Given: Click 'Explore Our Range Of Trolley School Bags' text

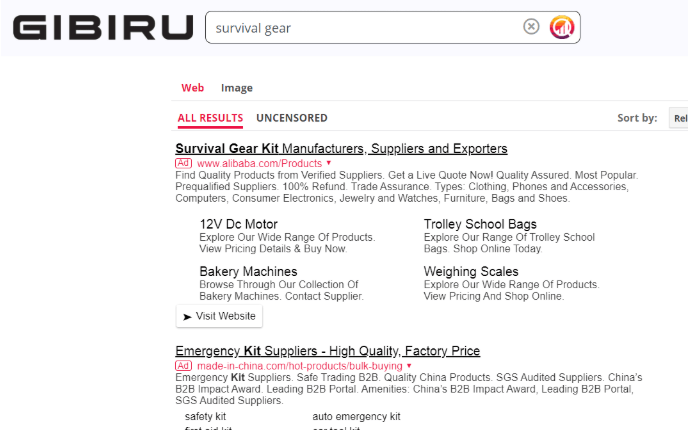Looking at the screenshot, I should pos(509,243).
